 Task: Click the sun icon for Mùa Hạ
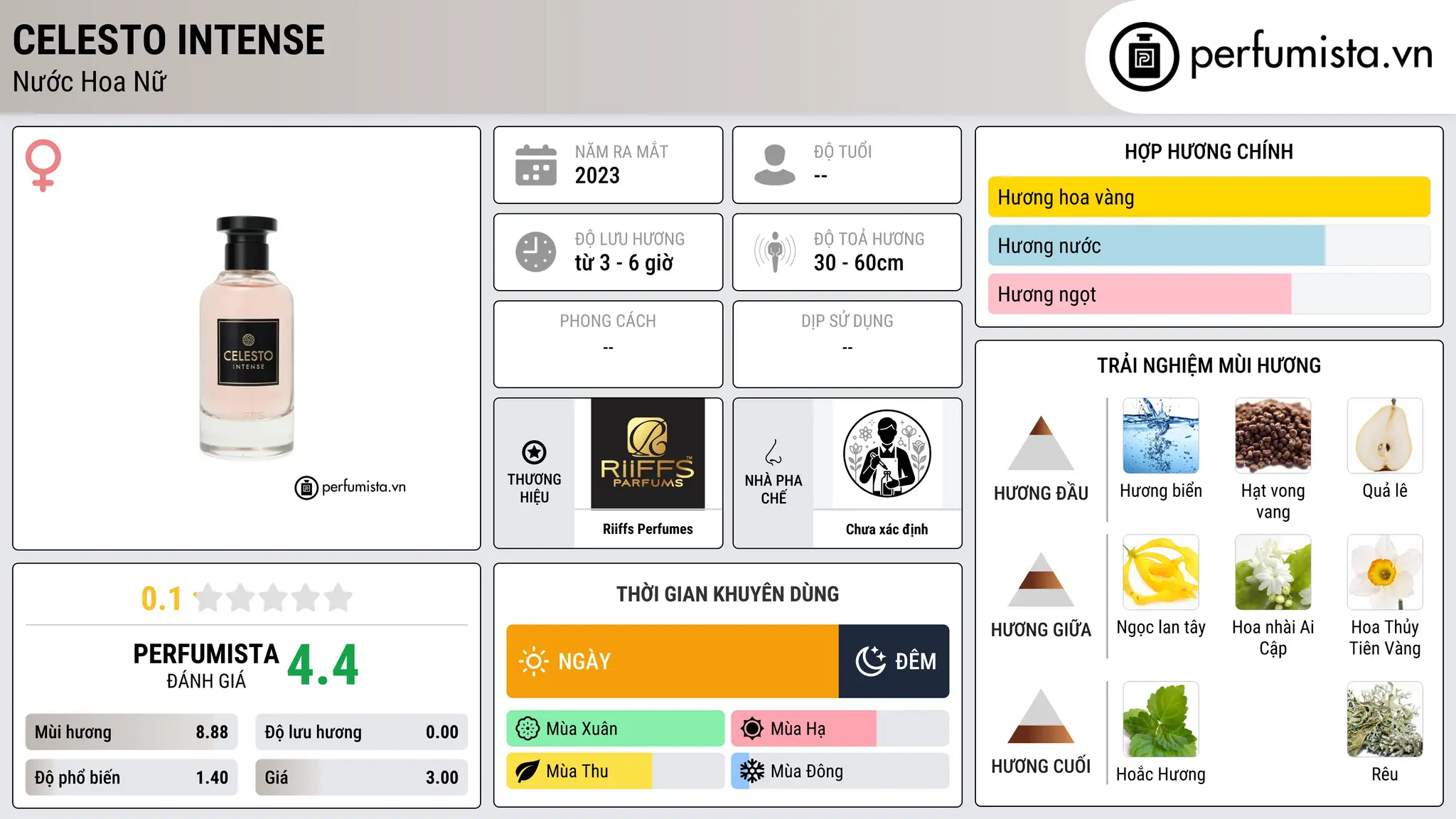pos(752,729)
